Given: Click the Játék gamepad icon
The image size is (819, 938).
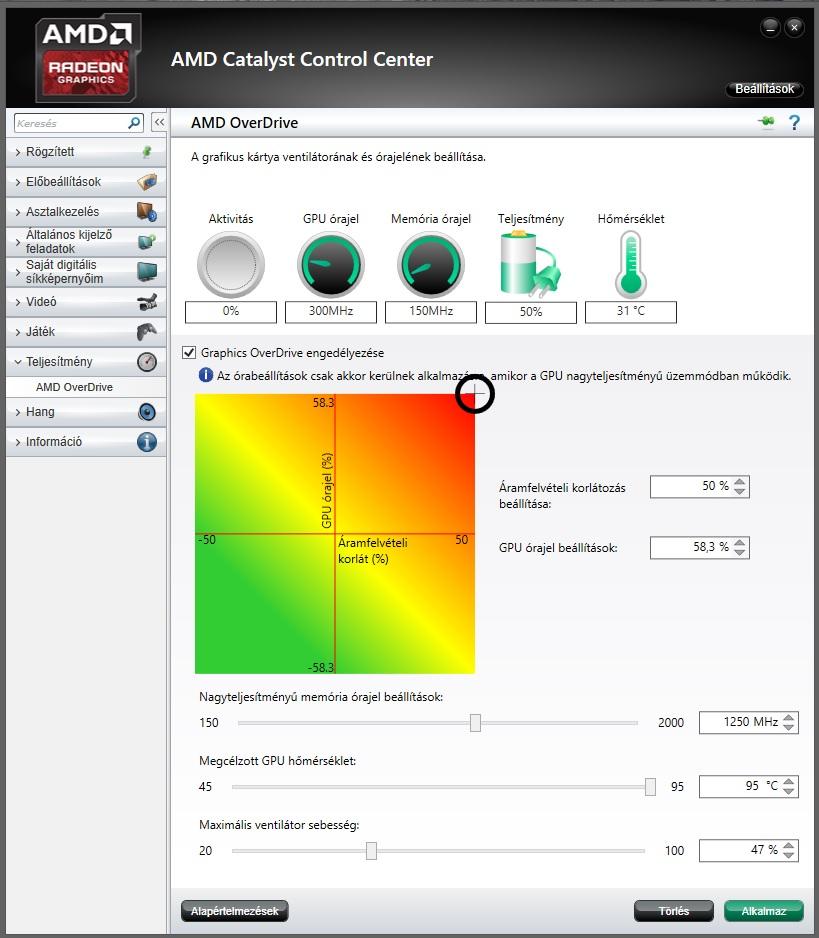Looking at the screenshot, I should click(x=147, y=331).
